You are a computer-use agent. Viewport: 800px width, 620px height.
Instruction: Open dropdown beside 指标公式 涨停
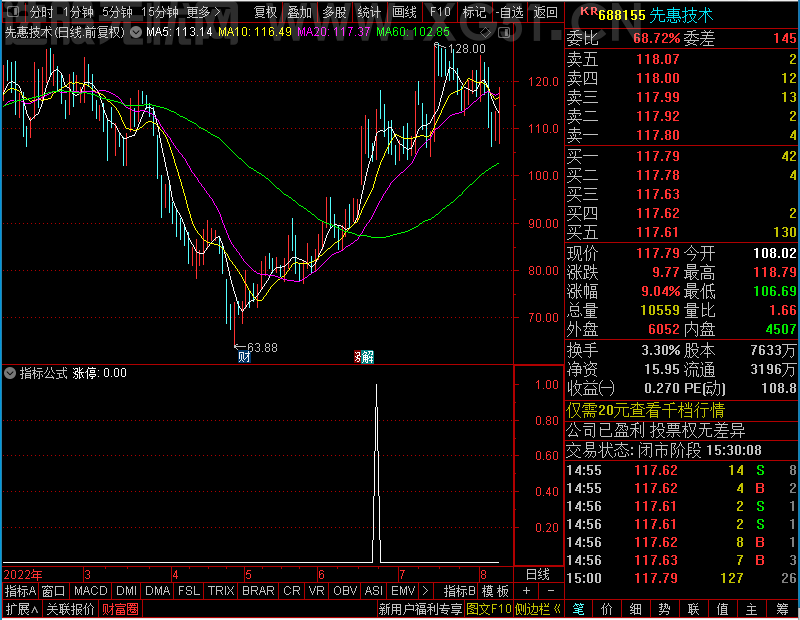point(10,373)
